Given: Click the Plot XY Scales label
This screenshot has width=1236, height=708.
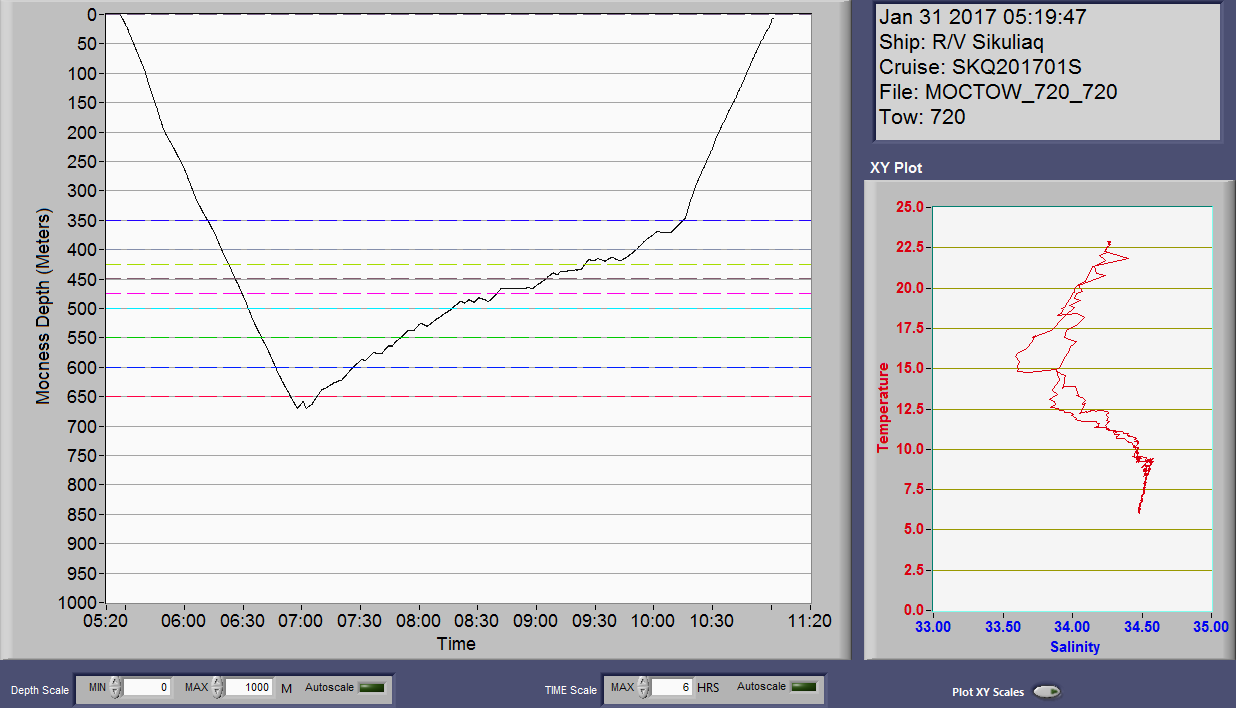Looking at the screenshot, I should click(x=988, y=692).
